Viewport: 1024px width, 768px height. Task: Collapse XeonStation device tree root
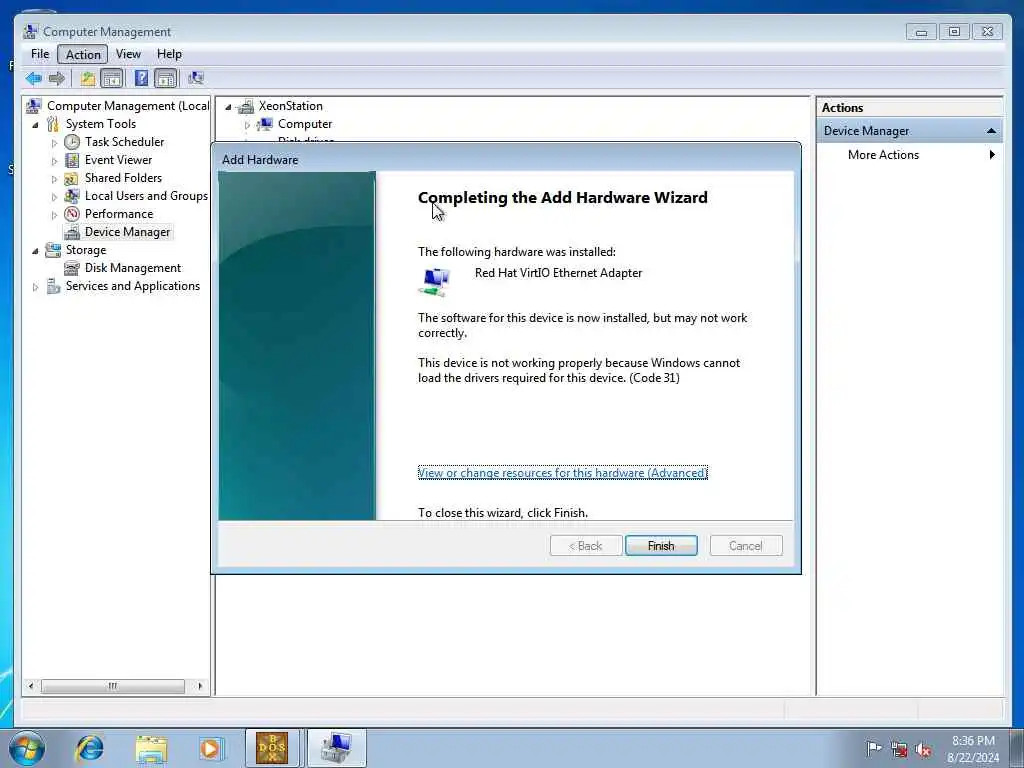tap(228, 106)
